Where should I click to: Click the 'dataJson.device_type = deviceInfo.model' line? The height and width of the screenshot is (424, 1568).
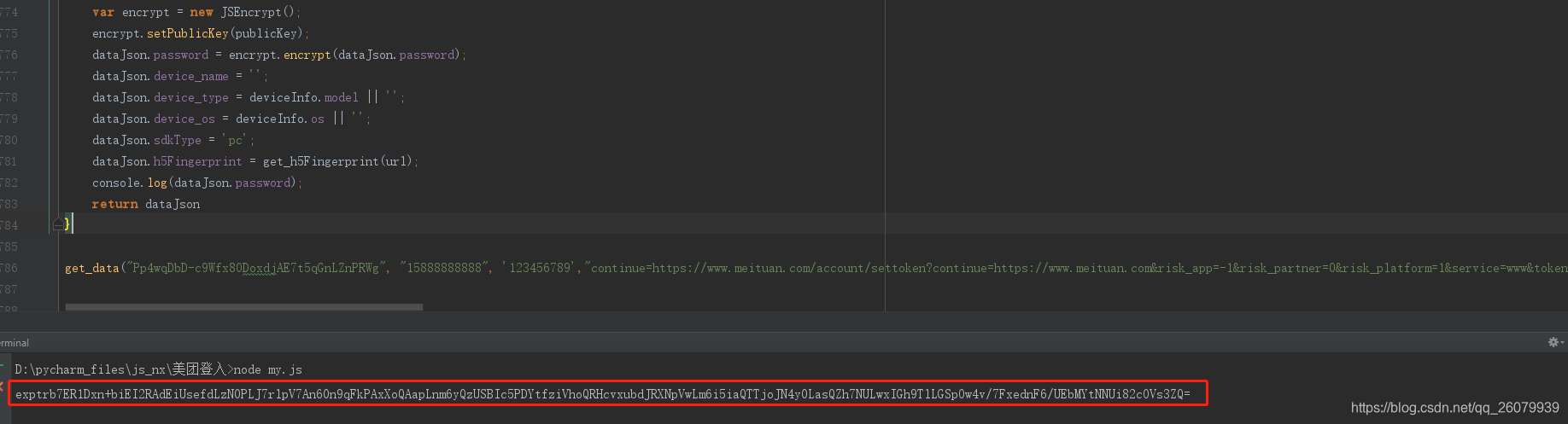(x=249, y=97)
